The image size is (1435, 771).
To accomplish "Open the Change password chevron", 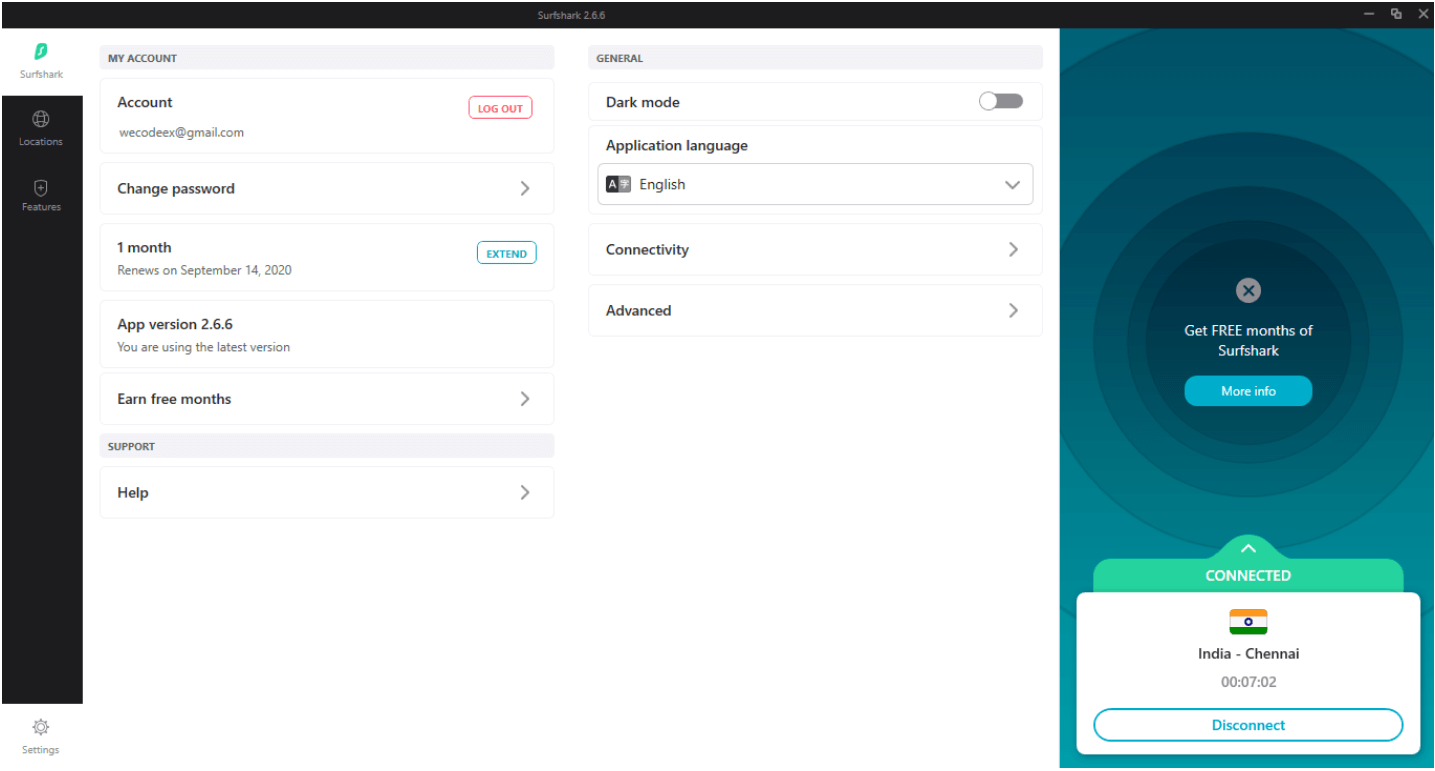I will (x=525, y=188).
